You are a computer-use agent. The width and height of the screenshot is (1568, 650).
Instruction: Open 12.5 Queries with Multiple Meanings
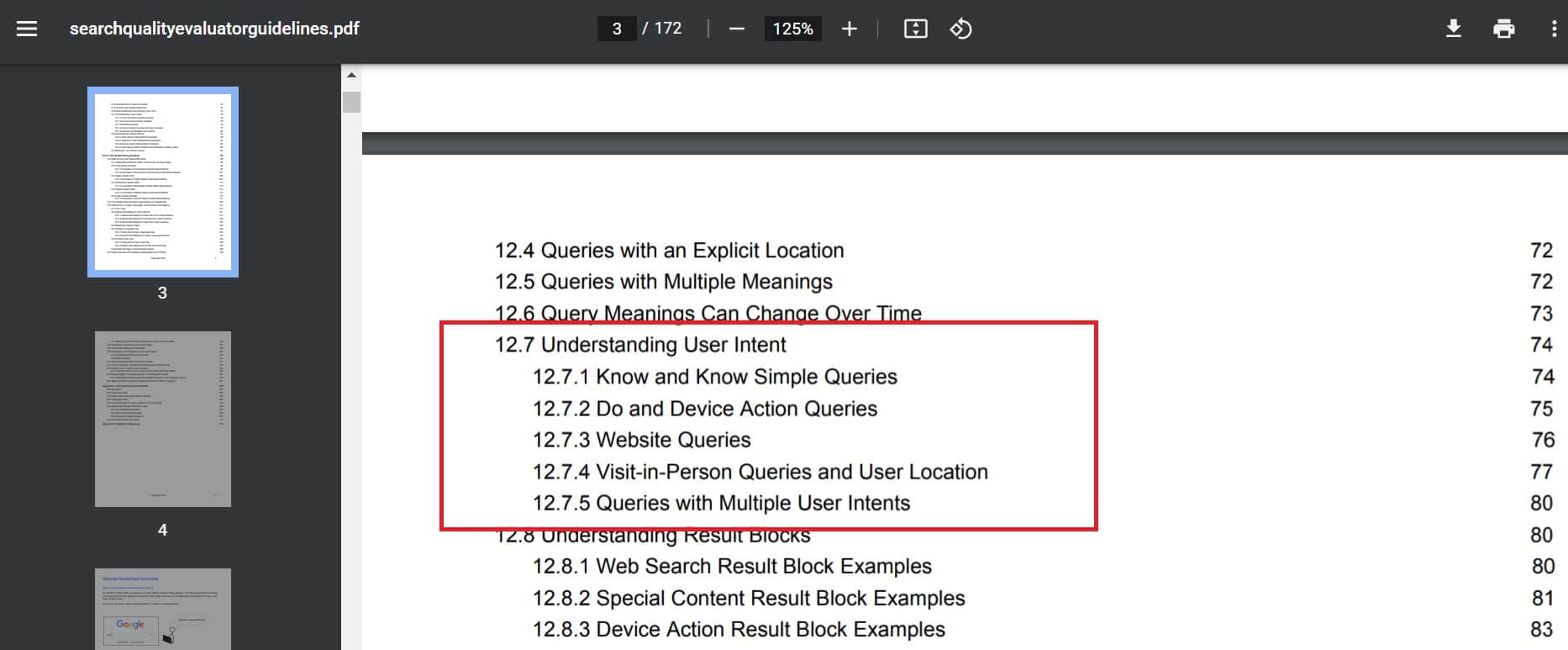click(x=663, y=282)
